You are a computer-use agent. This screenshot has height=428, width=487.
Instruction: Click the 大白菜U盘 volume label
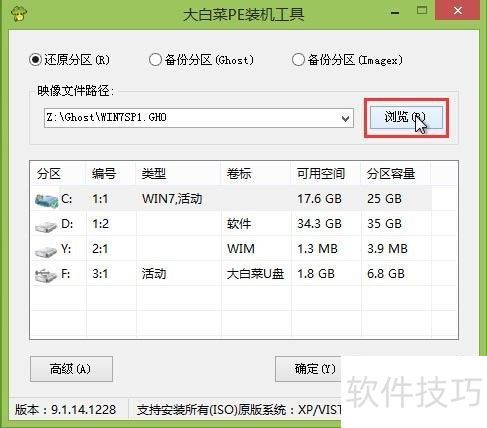[255, 274]
